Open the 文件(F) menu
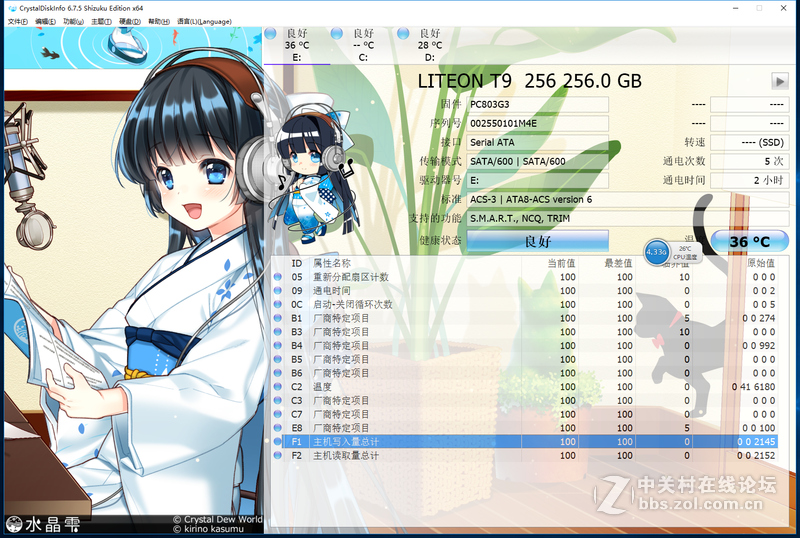 [x=17, y=21]
